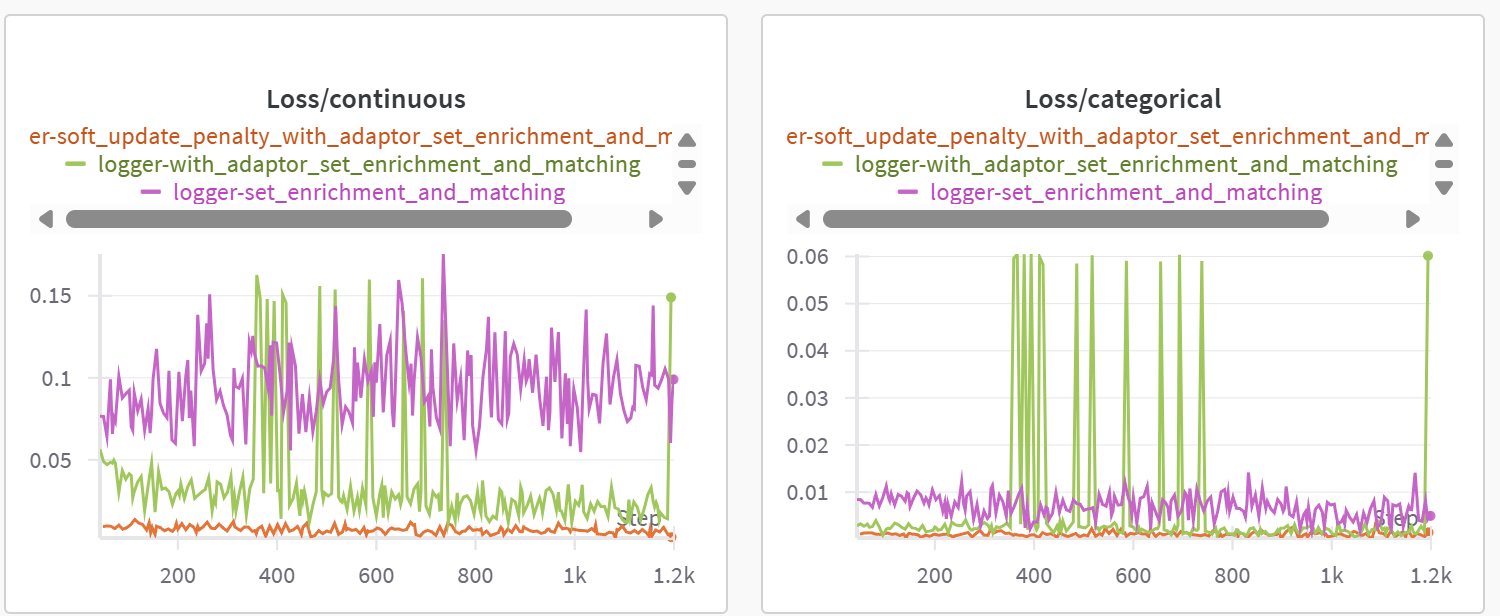Toggle green logger-with_adaptor series in Loss/categorical legend
The height and width of the screenshot is (616, 1500).
[1125, 164]
